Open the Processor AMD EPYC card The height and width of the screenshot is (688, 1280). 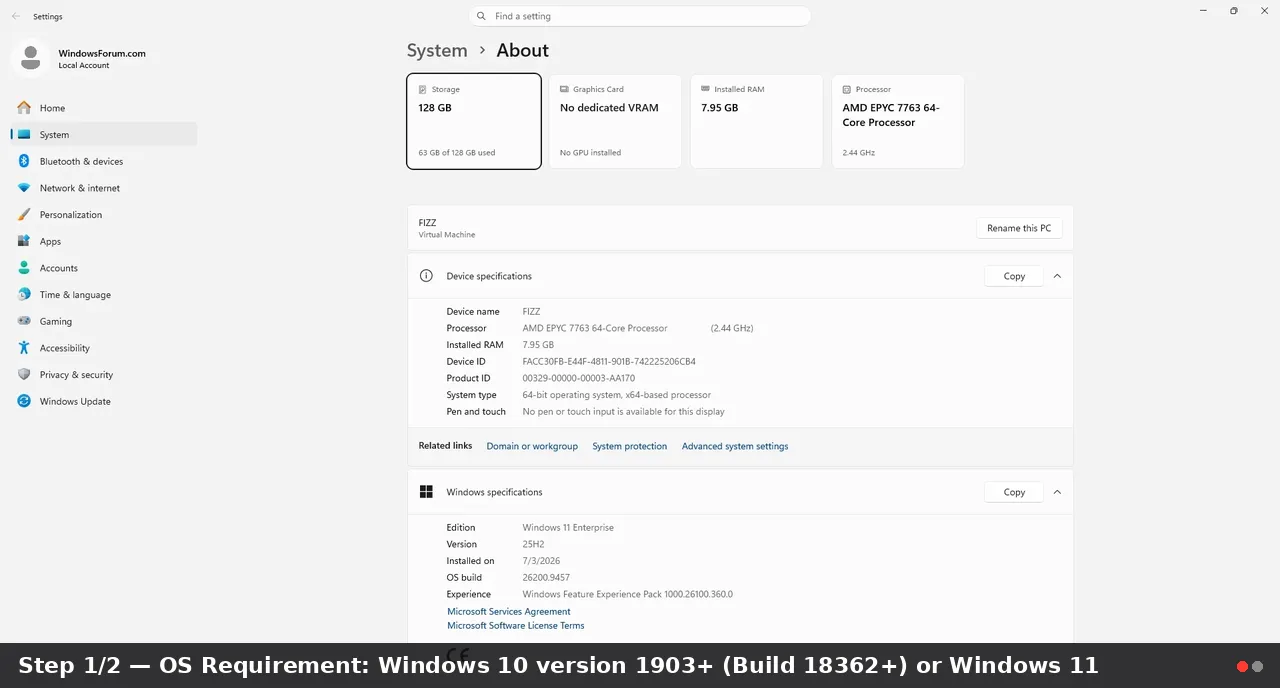(898, 121)
